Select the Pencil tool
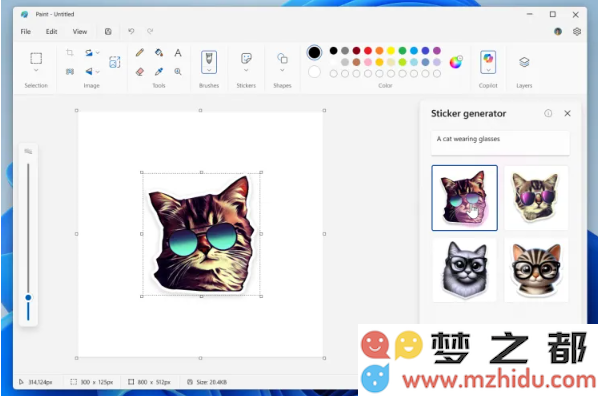 (x=140, y=53)
